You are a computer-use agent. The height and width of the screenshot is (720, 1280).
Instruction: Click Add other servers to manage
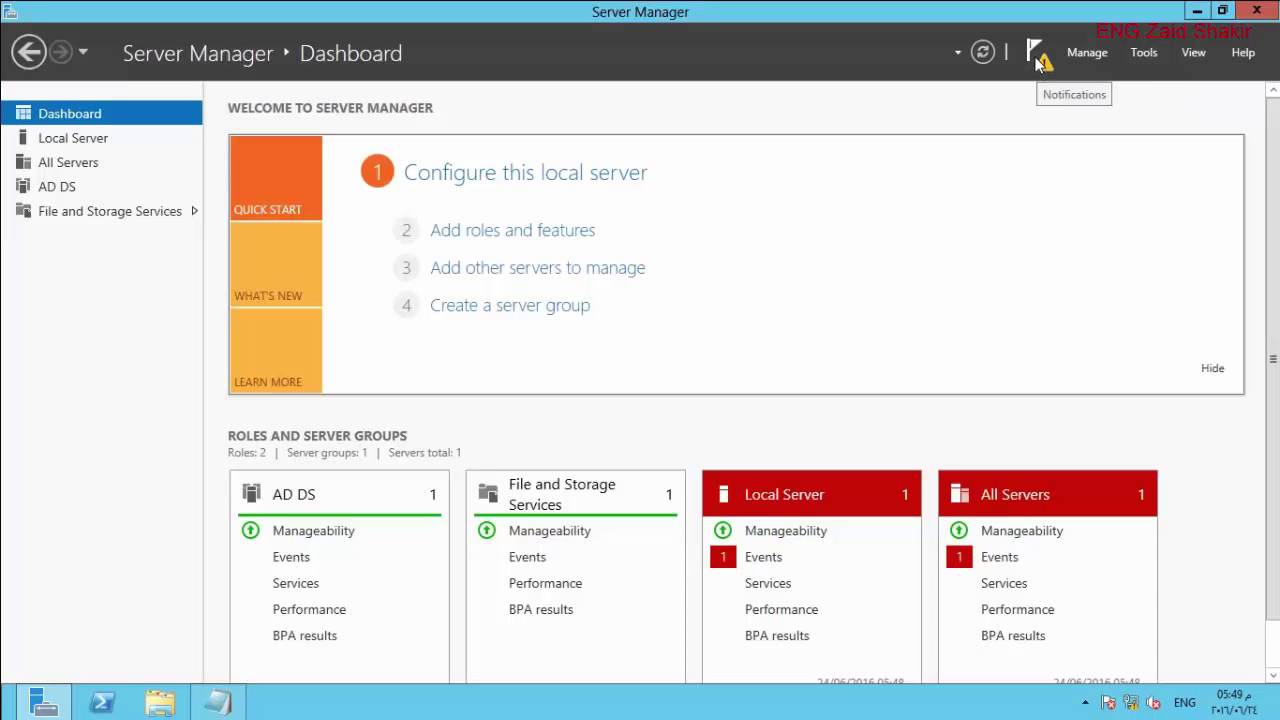537,268
